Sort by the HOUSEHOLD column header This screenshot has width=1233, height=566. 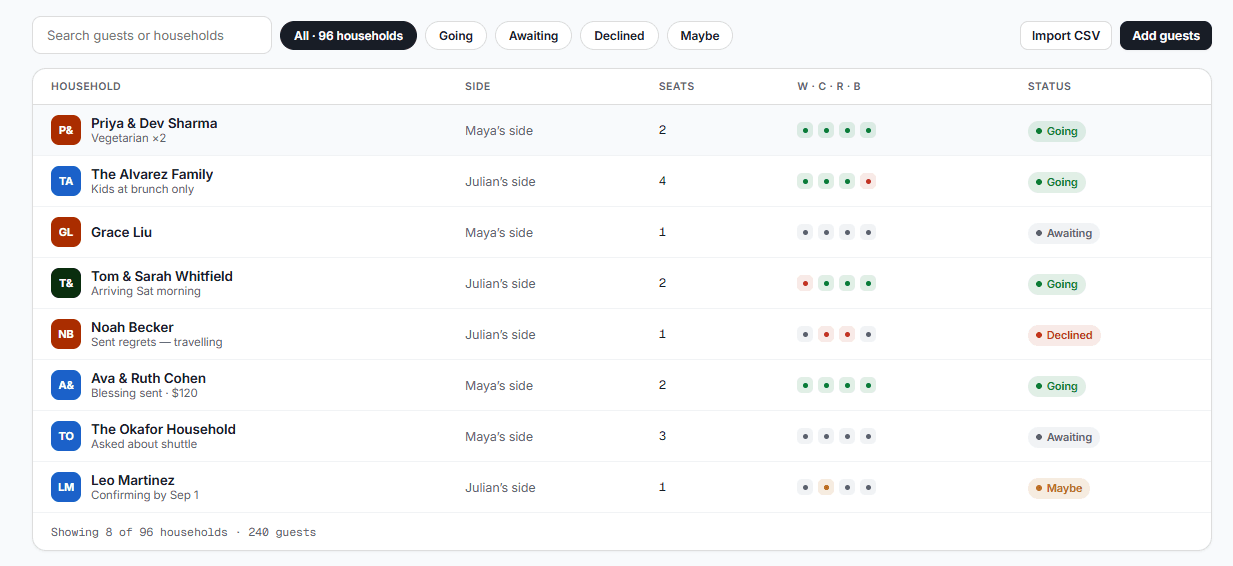point(86,86)
